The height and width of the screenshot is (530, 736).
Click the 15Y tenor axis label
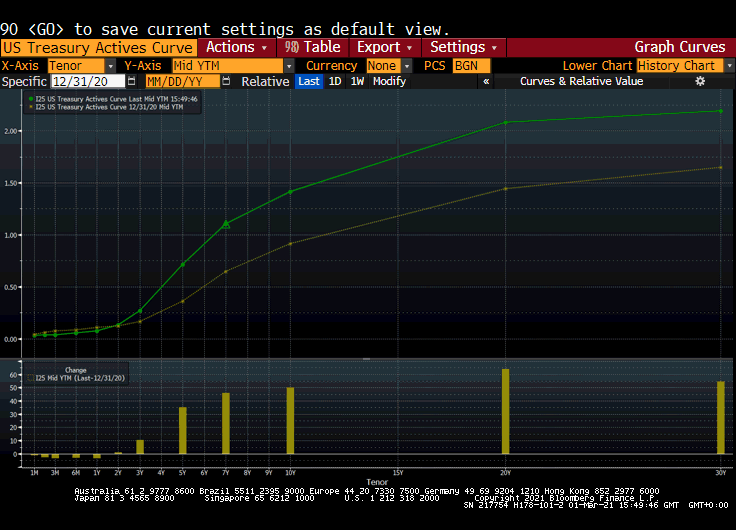(x=398, y=473)
